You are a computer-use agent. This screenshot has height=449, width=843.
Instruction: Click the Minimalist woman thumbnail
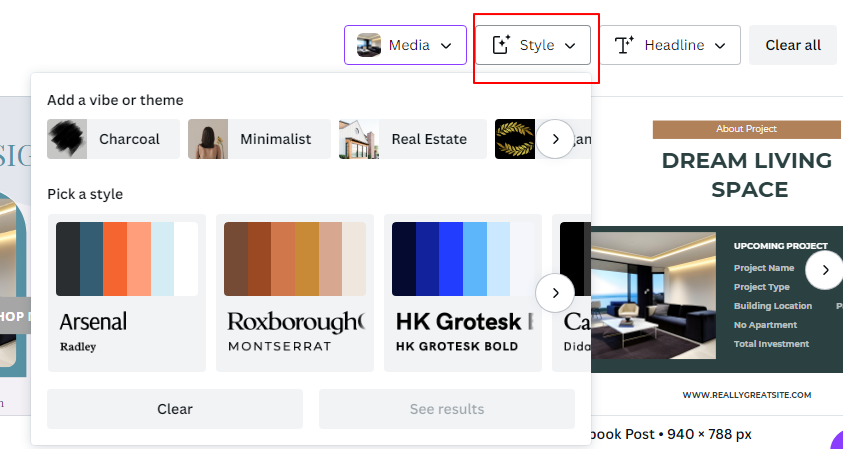pos(208,139)
